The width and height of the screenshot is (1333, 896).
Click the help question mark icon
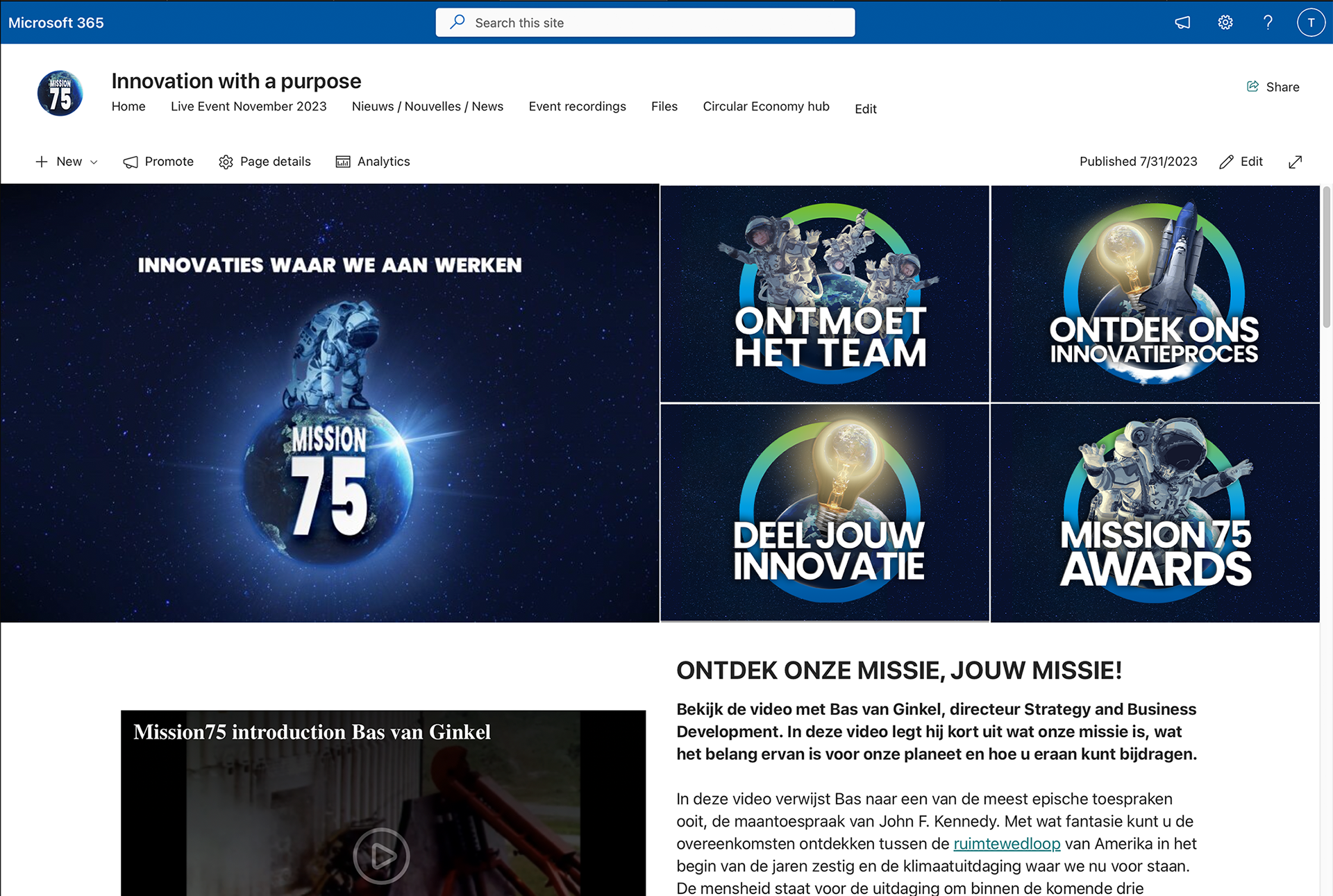1268,23
